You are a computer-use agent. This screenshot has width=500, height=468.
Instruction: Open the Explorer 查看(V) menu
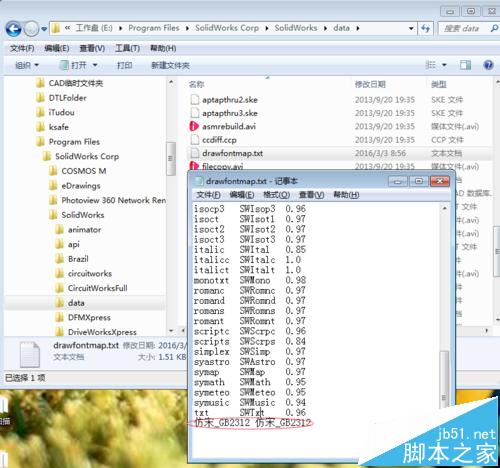click(92, 48)
